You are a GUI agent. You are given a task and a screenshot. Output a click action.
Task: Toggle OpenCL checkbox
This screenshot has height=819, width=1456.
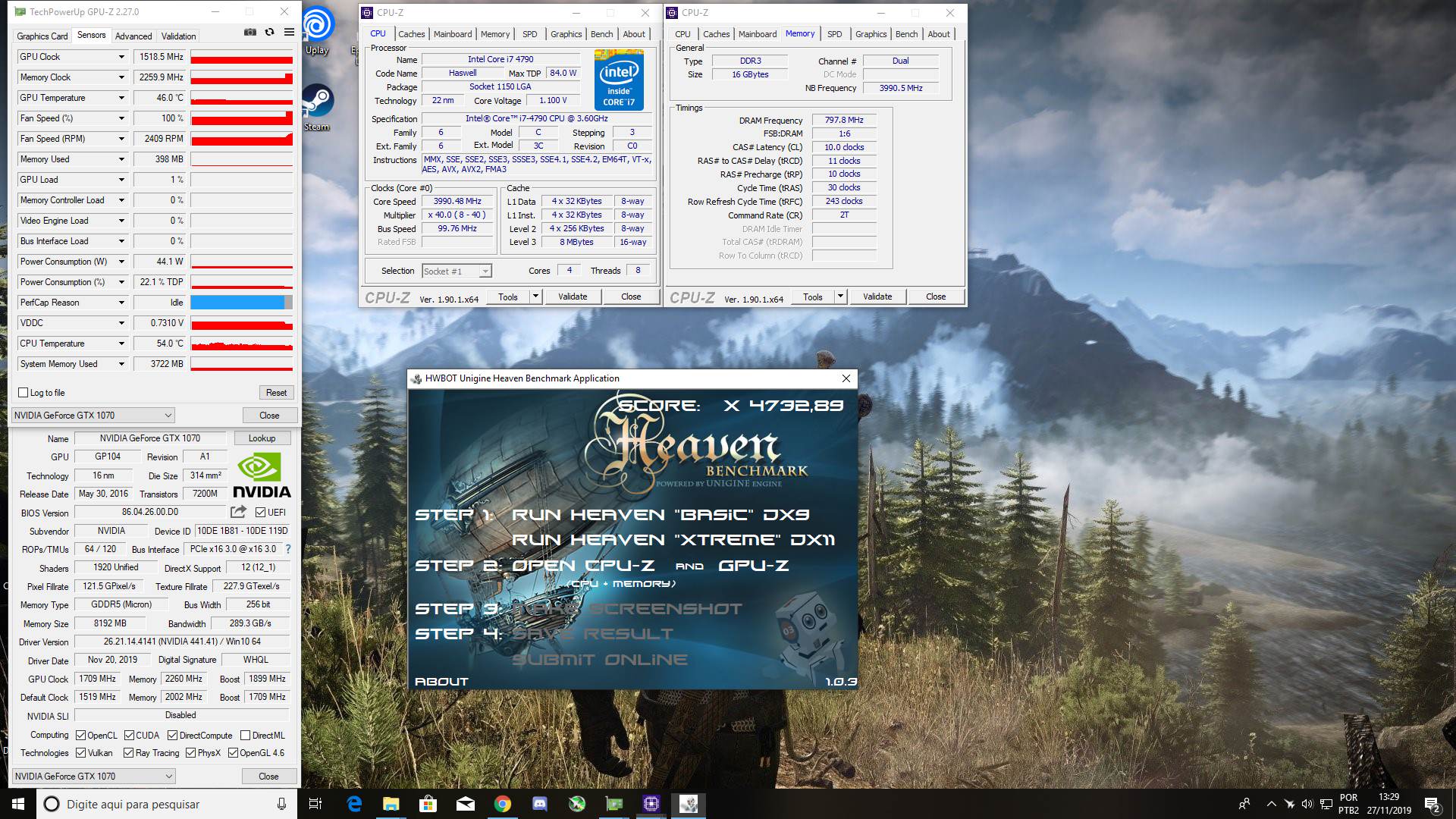tap(80, 735)
